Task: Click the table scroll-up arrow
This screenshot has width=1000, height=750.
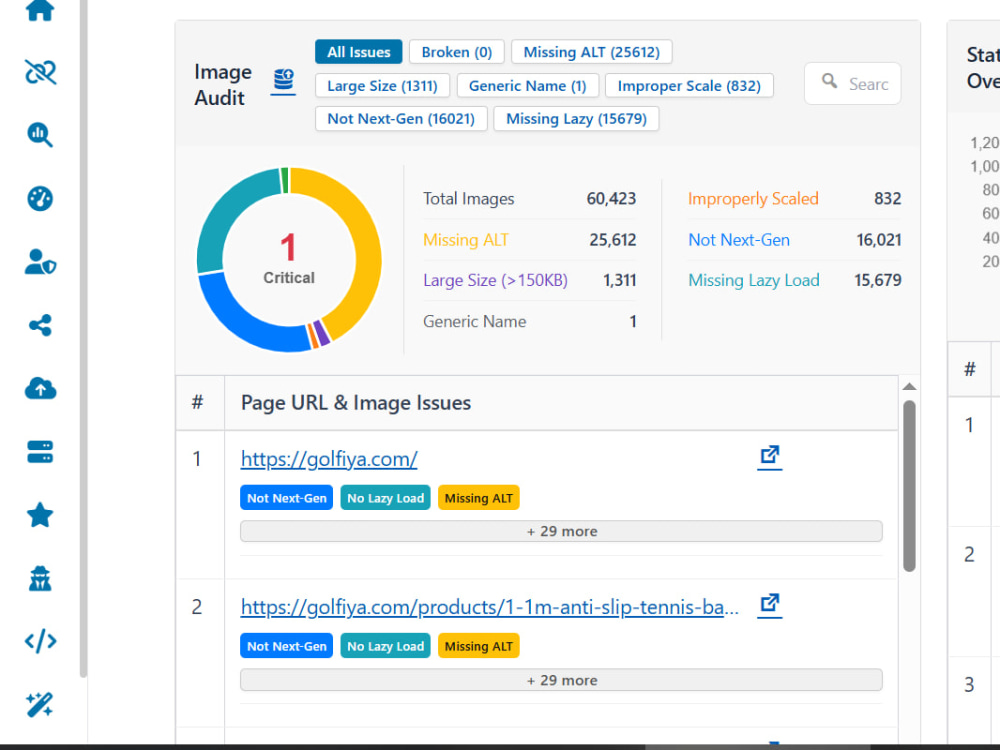Action: click(909, 386)
